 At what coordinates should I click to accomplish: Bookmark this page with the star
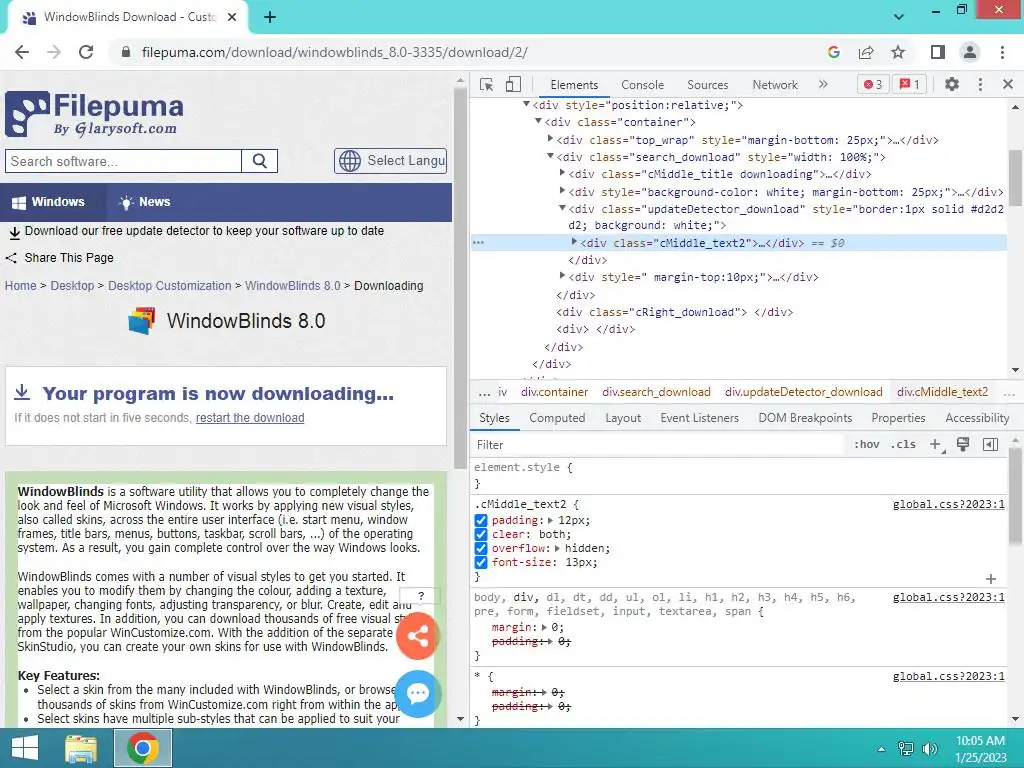898,52
